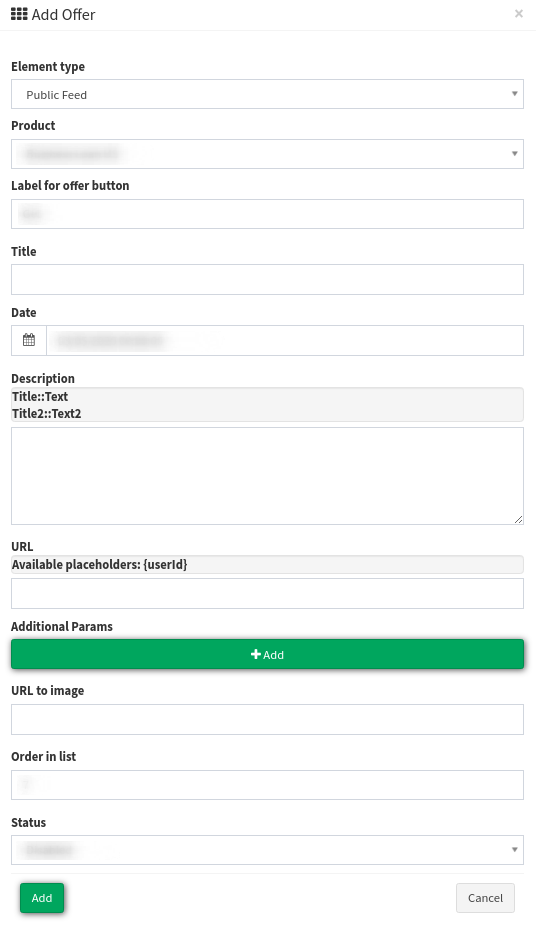Image resolution: width=536 pixels, height=928 pixels.
Task: Click the plus icon in Additional Params button
Action: [256, 654]
